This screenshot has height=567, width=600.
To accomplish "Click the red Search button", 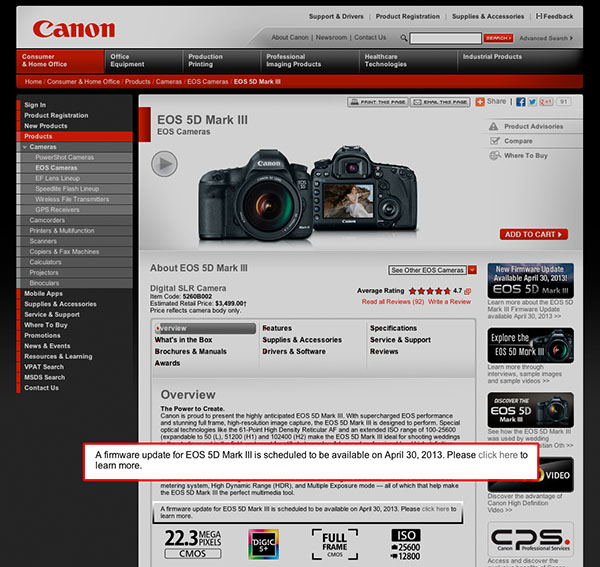I will tap(498, 38).
